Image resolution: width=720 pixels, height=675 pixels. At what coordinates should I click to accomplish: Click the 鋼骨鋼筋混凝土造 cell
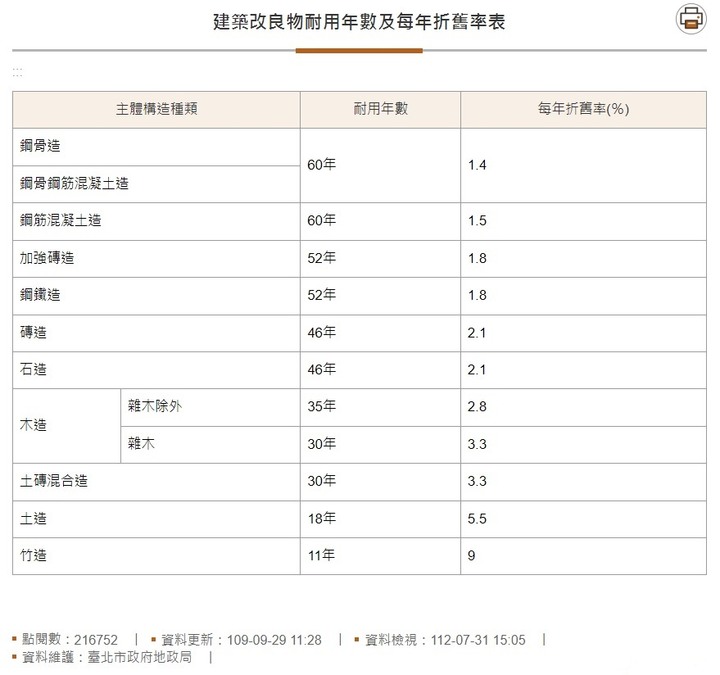157,184
